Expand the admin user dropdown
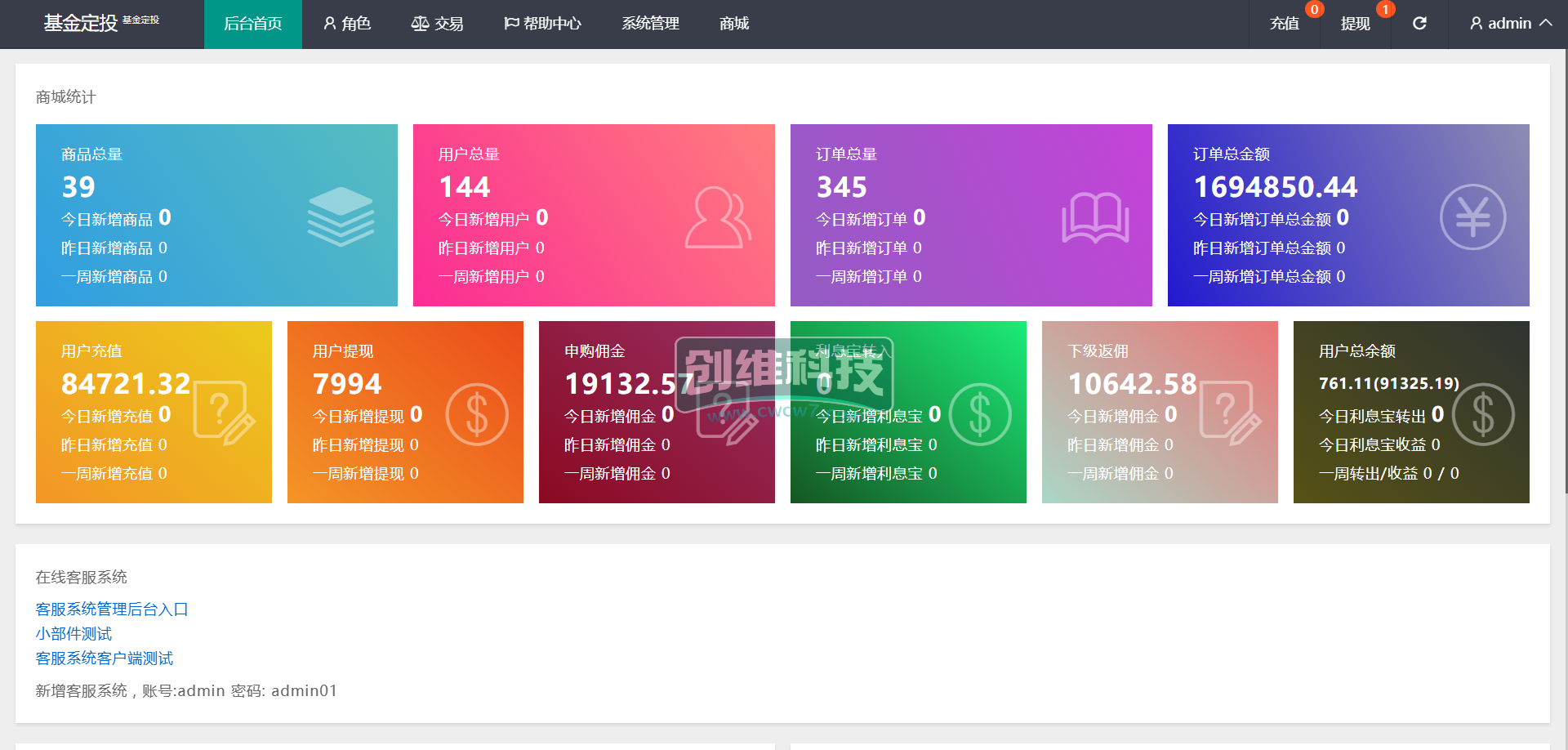The image size is (1568, 750). point(1510,24)
